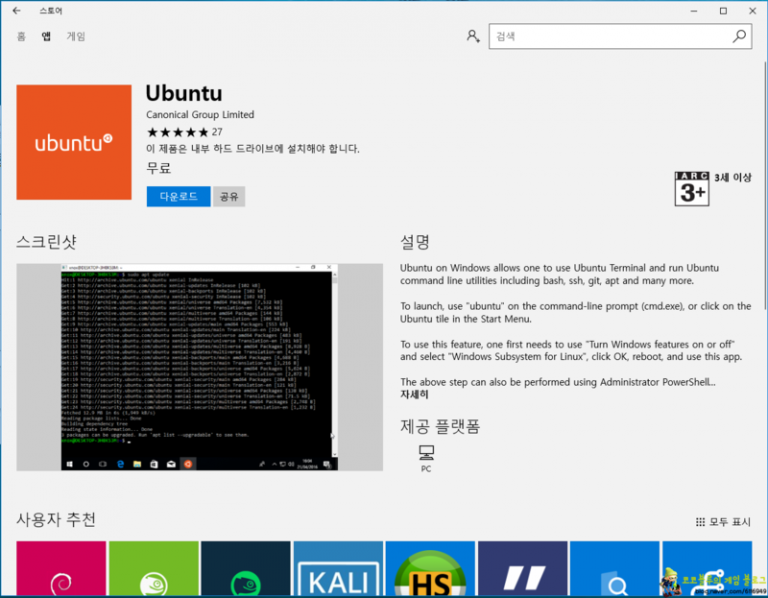Click the 3세 이상 age label
This screenshot has width=768, height=598.
732,177
